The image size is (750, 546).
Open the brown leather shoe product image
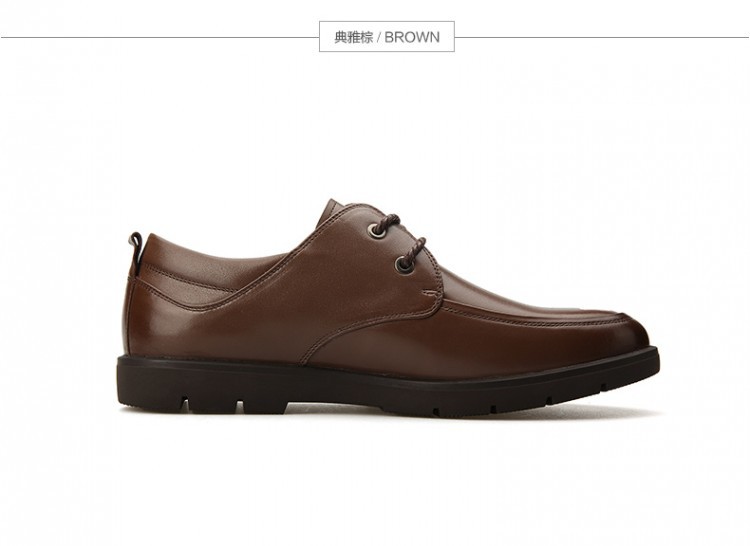(388, 307)
